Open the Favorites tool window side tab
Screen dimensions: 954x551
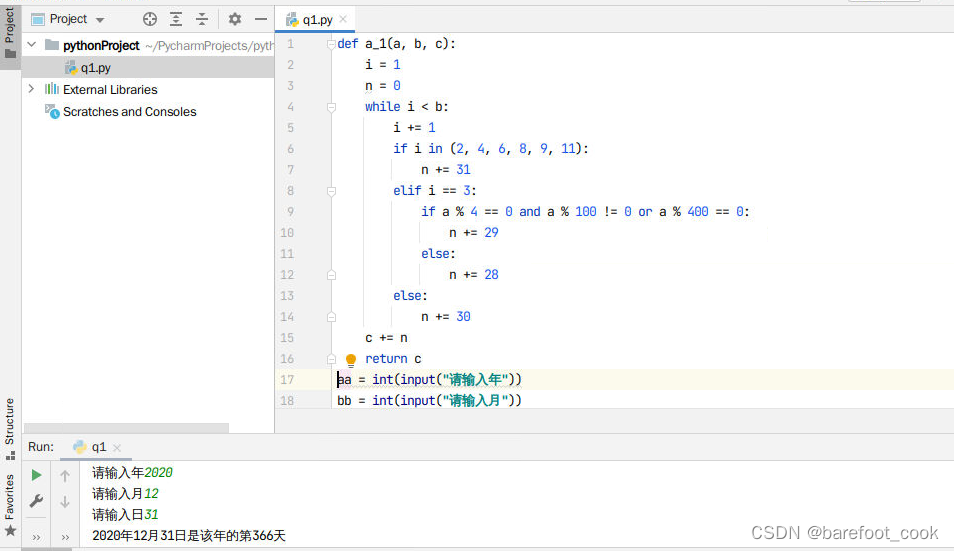pos(10,505)
